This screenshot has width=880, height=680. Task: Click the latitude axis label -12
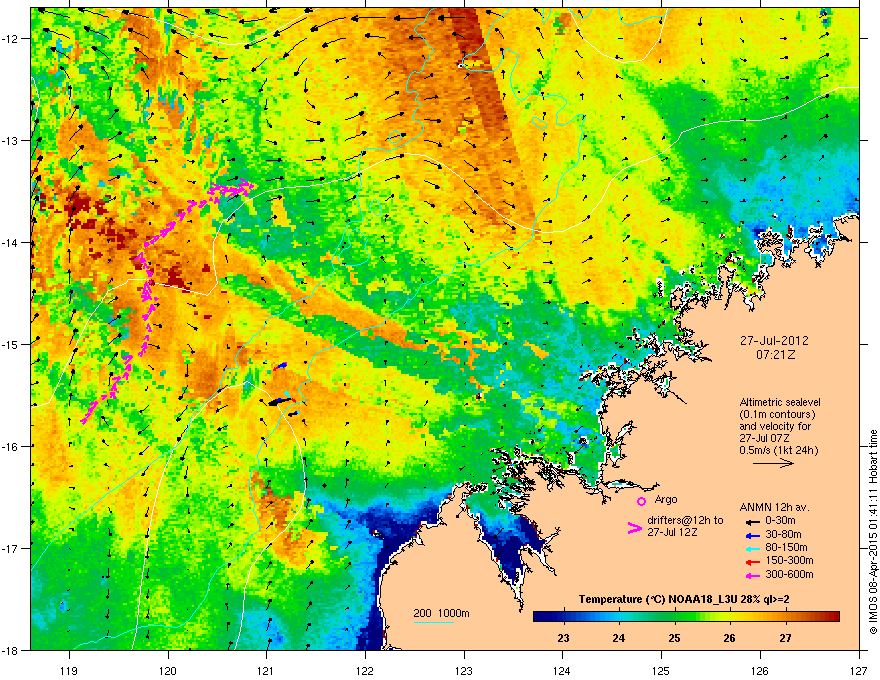point(11,39)
